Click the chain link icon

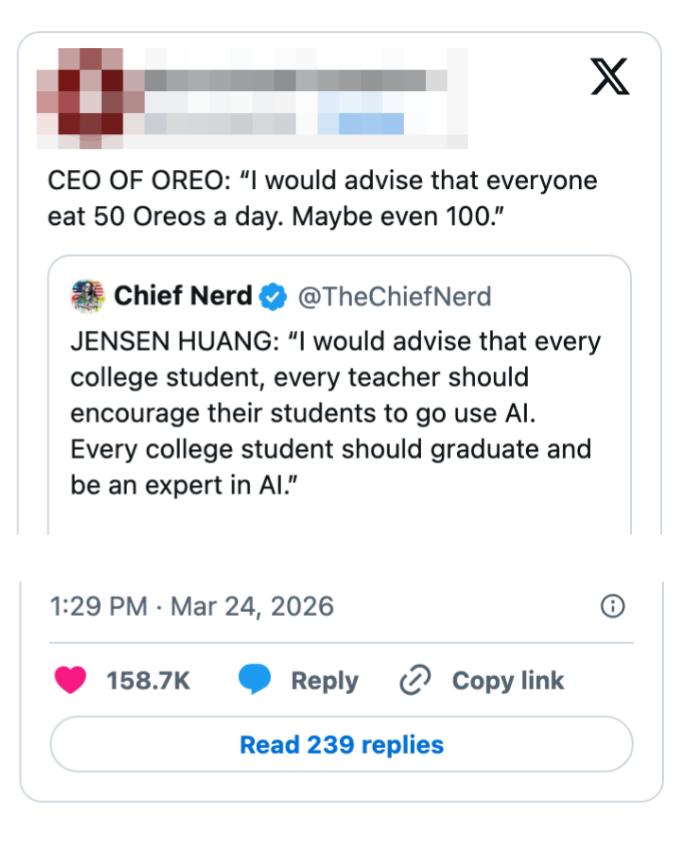pos(414,681)
